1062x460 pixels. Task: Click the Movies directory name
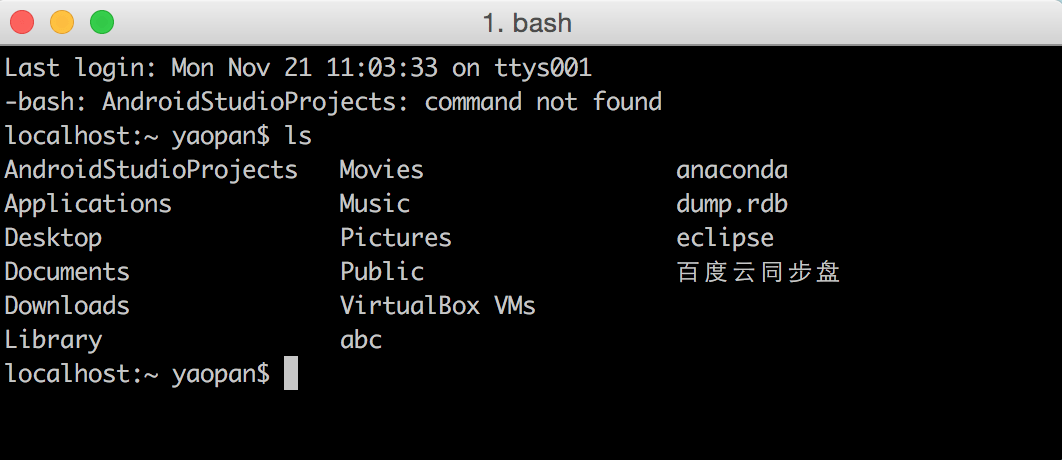pos(381,170)
